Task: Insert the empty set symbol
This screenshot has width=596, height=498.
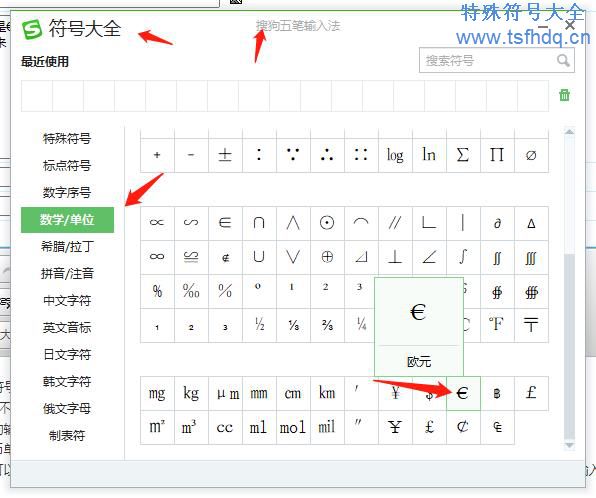Action: 531,155
